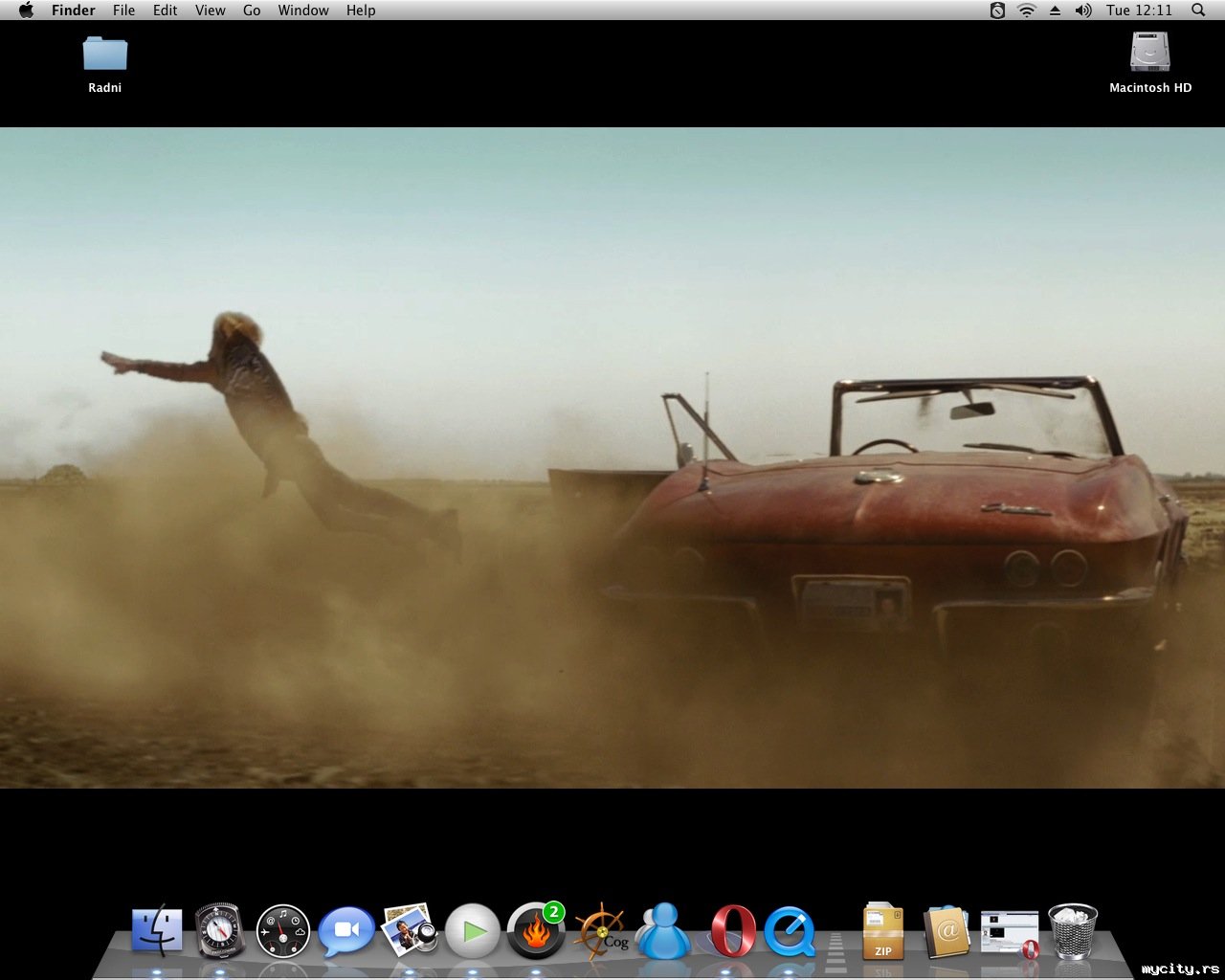Screen dimensions: 1225x980
Task: Open the Help menu
Action: (361, 11)
